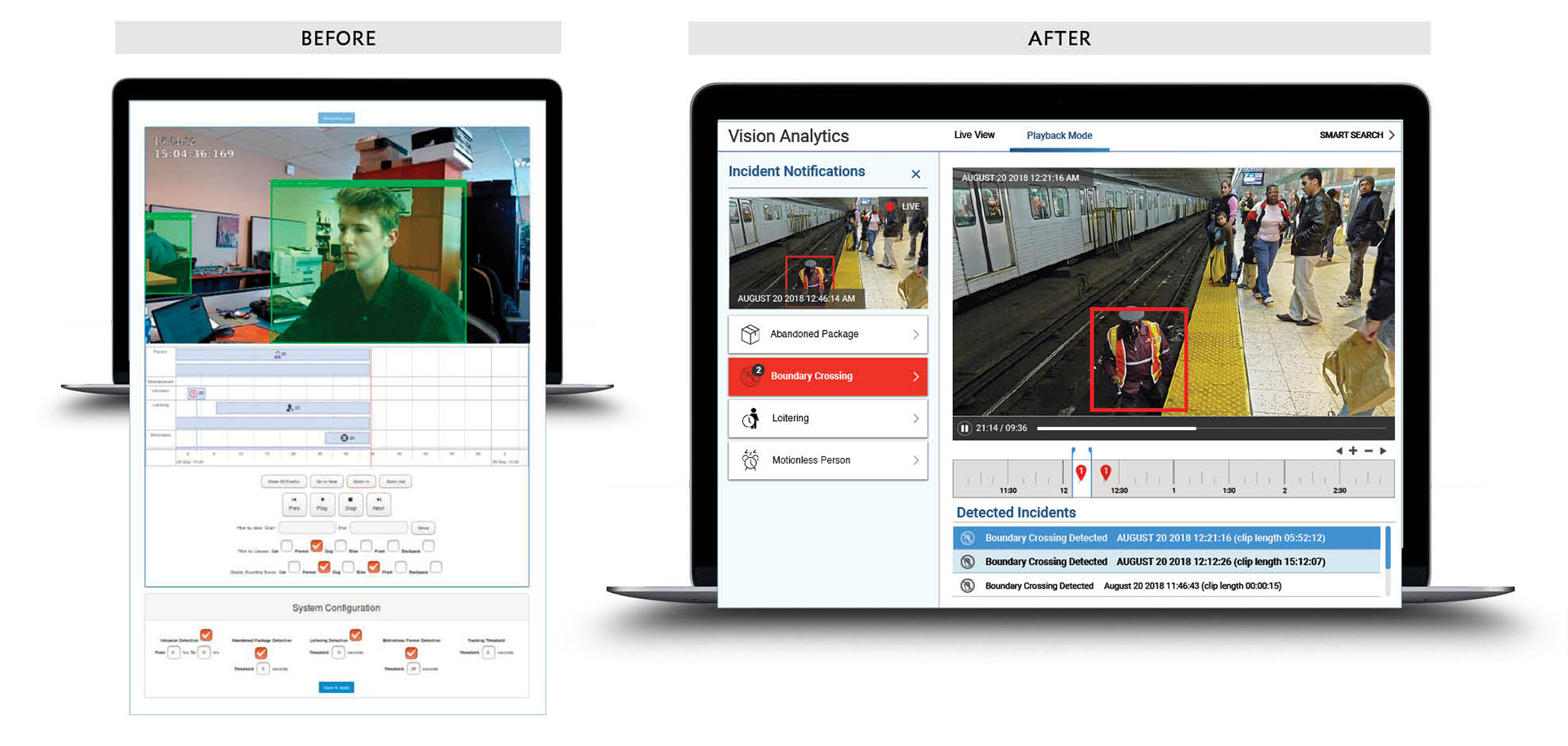
Task: Click the Filter by date End field
Action: click(x=378, y=528)
